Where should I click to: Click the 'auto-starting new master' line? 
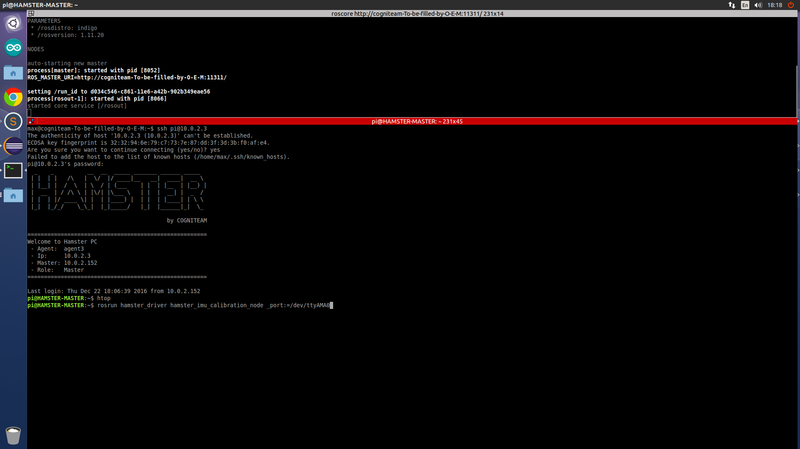67,63
